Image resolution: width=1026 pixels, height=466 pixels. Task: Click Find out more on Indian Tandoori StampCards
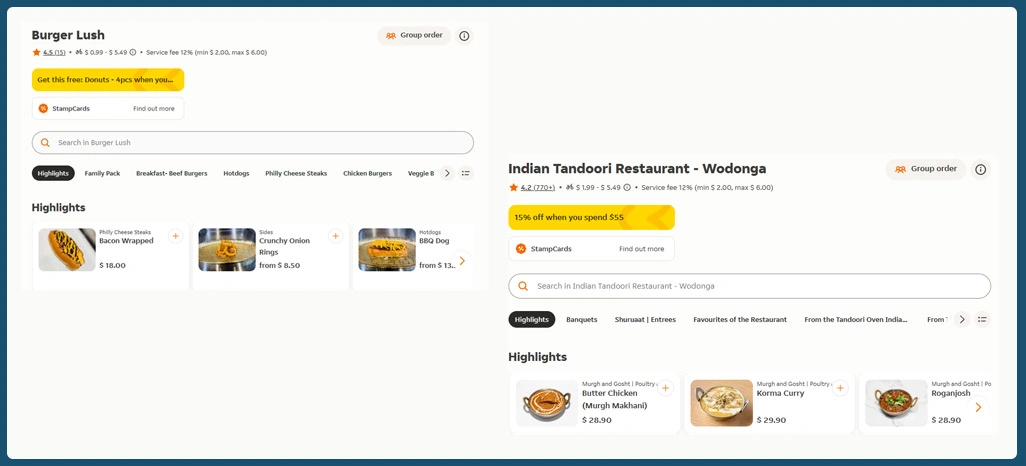[x=641, y=249]
